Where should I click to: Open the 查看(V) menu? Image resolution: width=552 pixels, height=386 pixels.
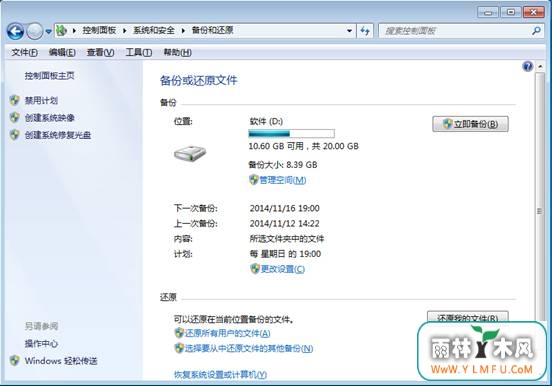(x=100, y=52)
